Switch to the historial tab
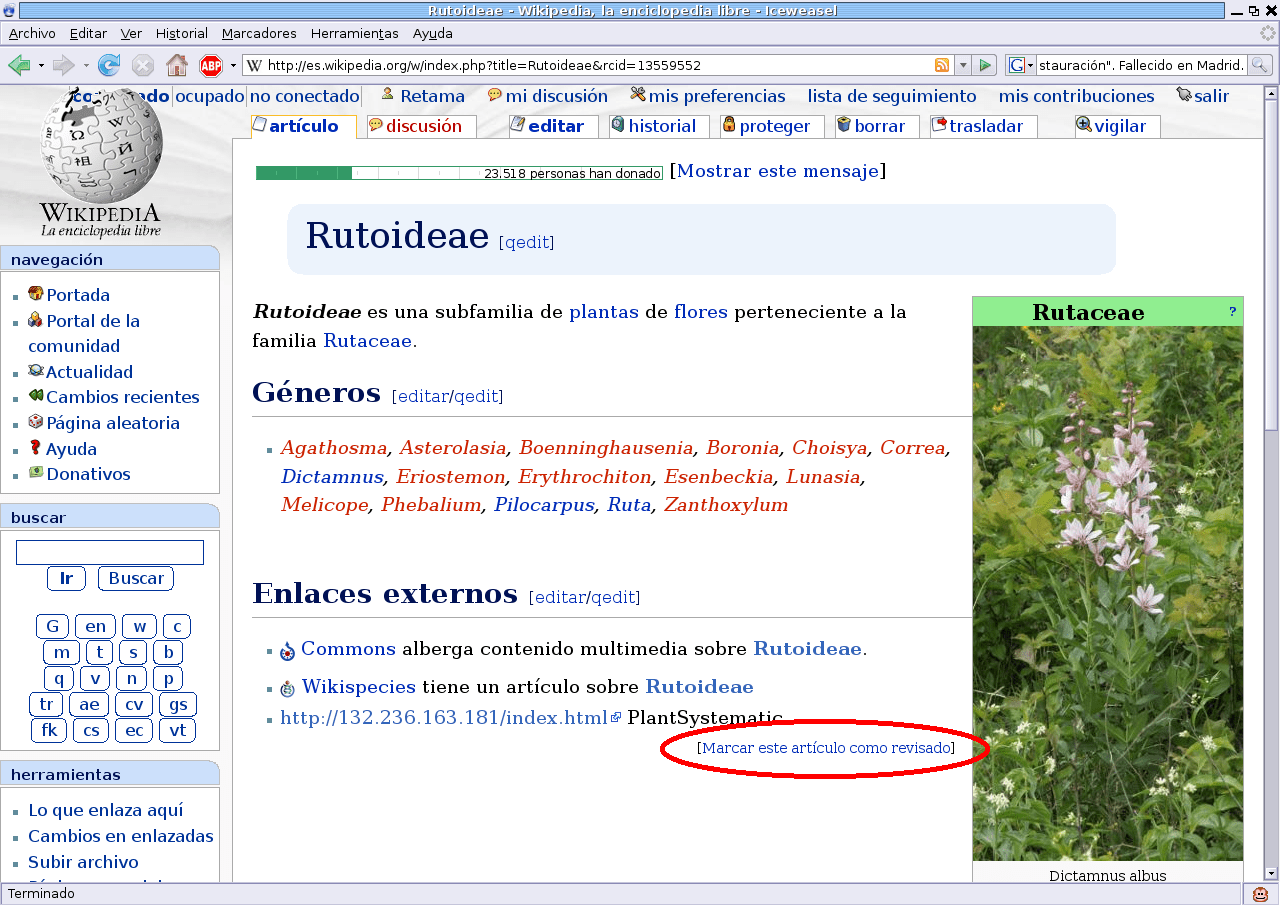This screenshot has width=1280, height=906. pyautogui.click(x=661, y=126)
